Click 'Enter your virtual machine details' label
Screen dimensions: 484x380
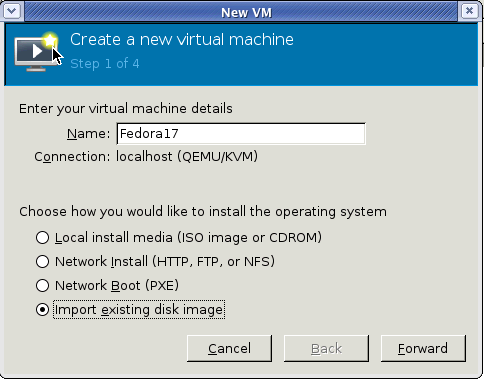pyautogui.click(x=126, y=109)
